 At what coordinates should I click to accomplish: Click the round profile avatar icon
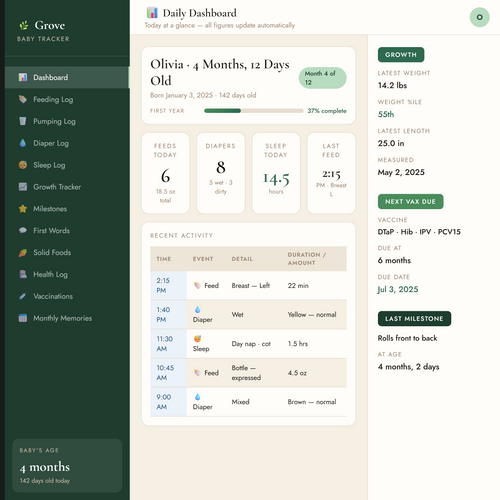pyautogui.click(x=479, y=17)
